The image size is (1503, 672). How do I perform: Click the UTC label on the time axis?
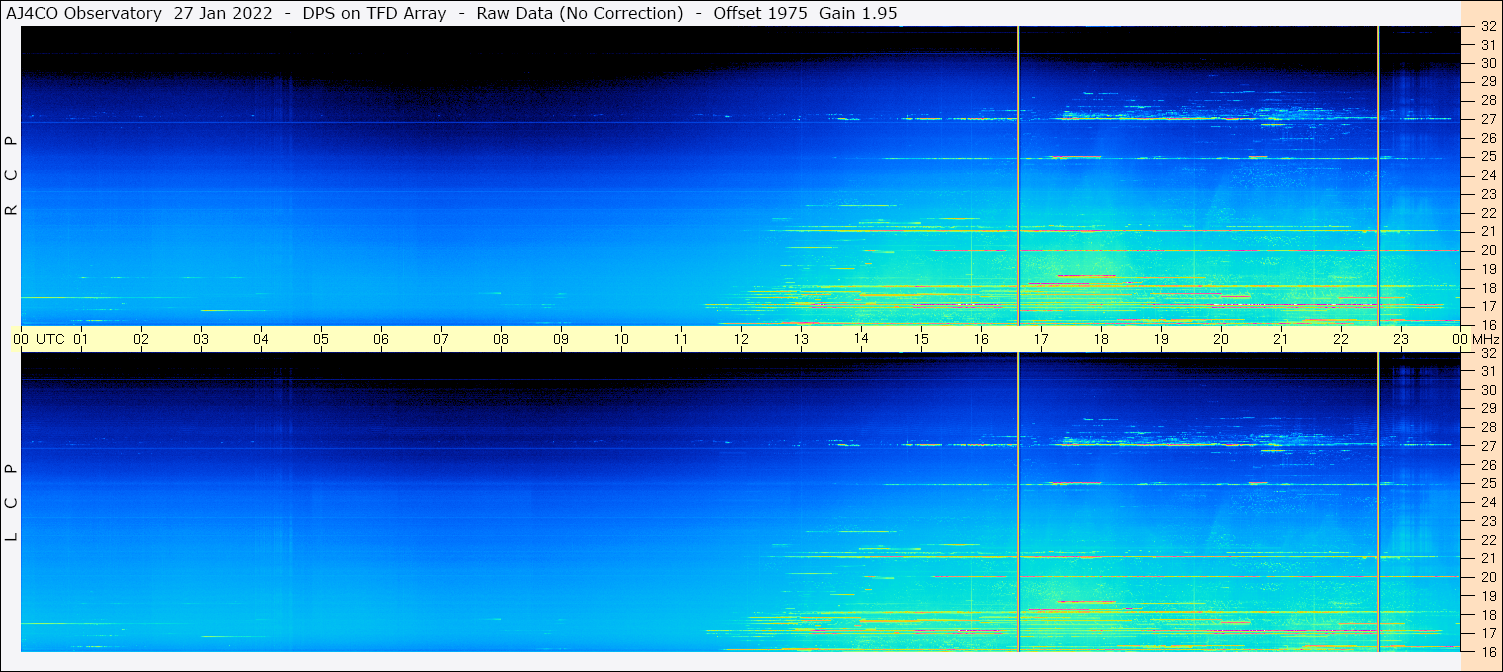(x=50, y=339)
